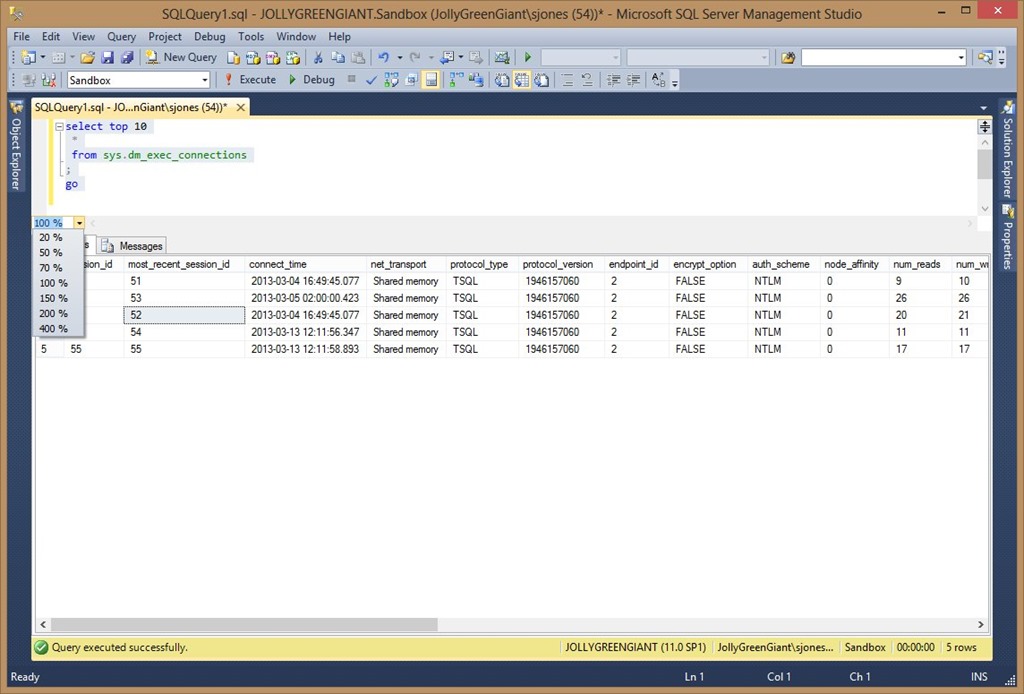This screenshot has width=1024, height=694.
Task: Click the Cut scissors icon
Action: click(x=317, y=57)
